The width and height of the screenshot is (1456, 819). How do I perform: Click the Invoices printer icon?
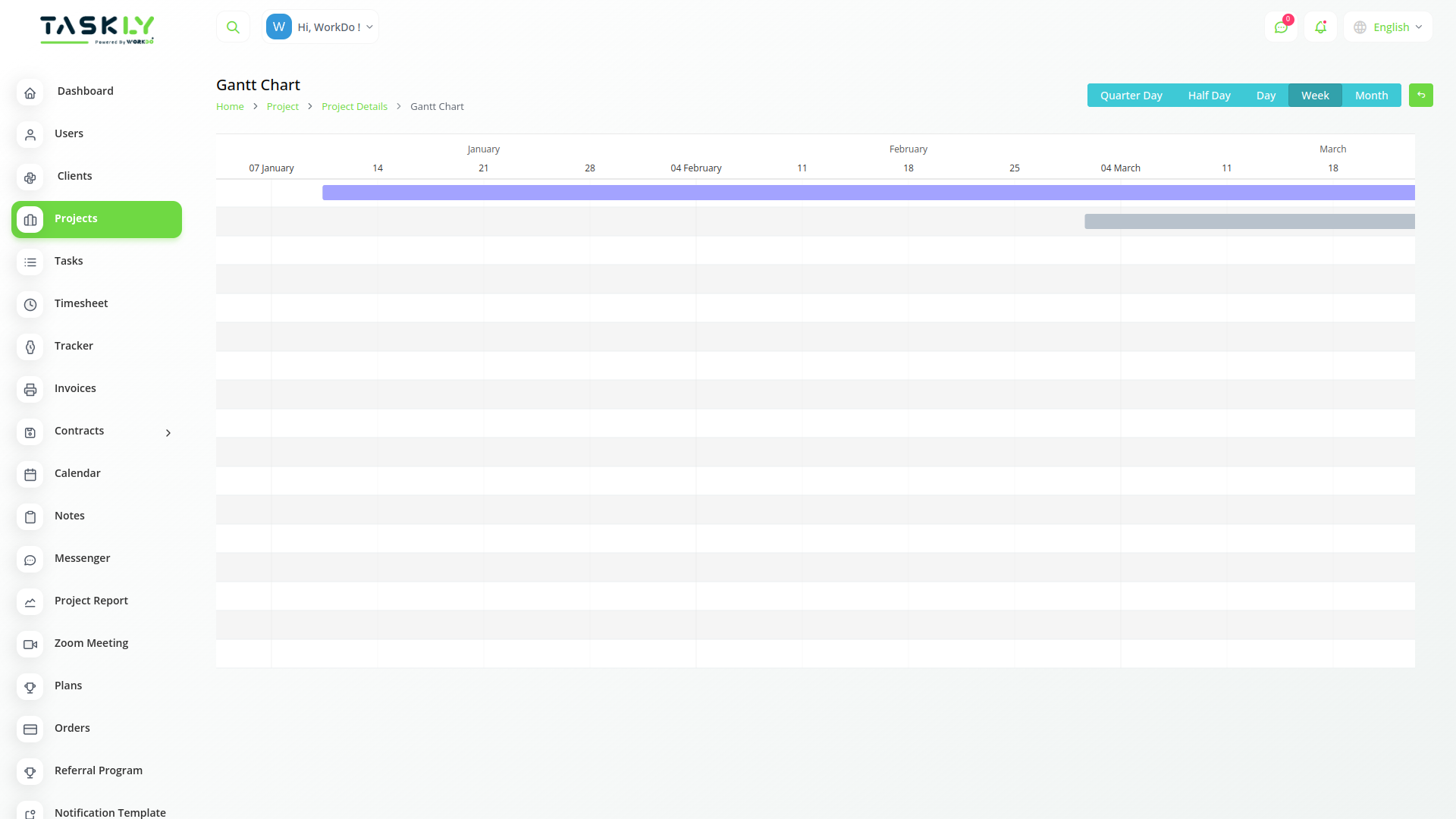(x=30, y=390)
